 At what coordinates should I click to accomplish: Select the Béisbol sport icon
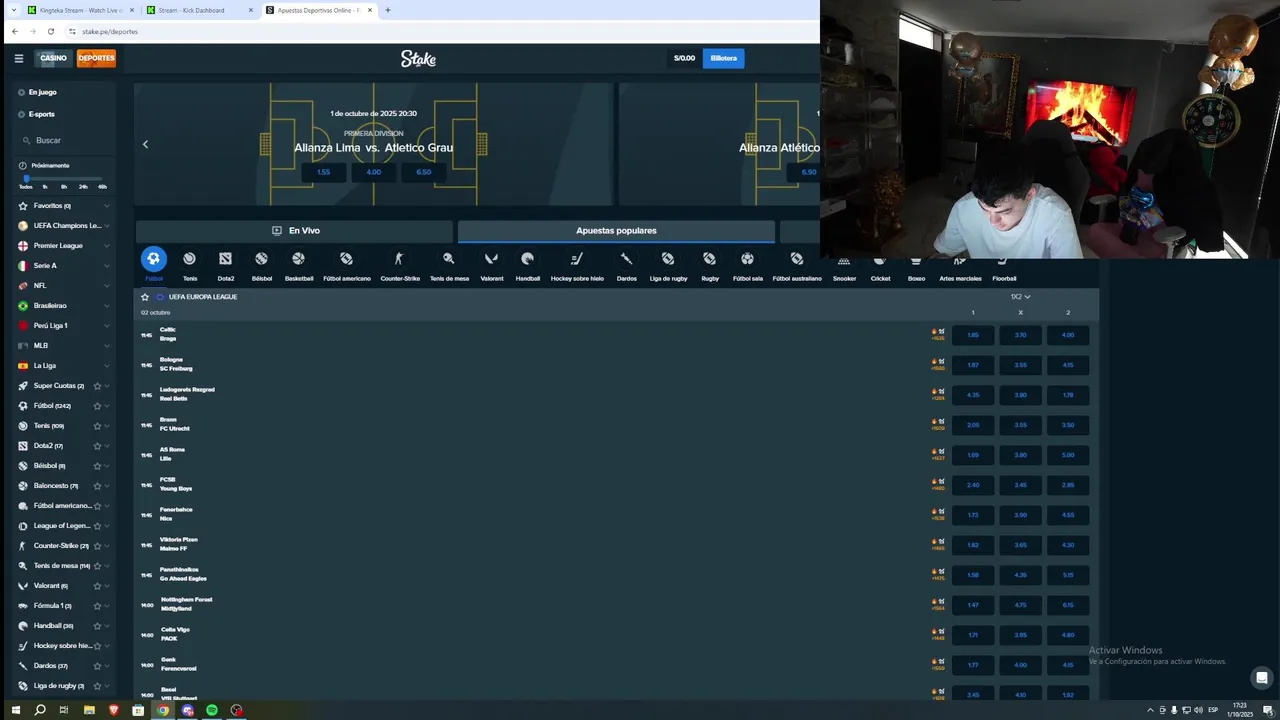click(261, 259)
